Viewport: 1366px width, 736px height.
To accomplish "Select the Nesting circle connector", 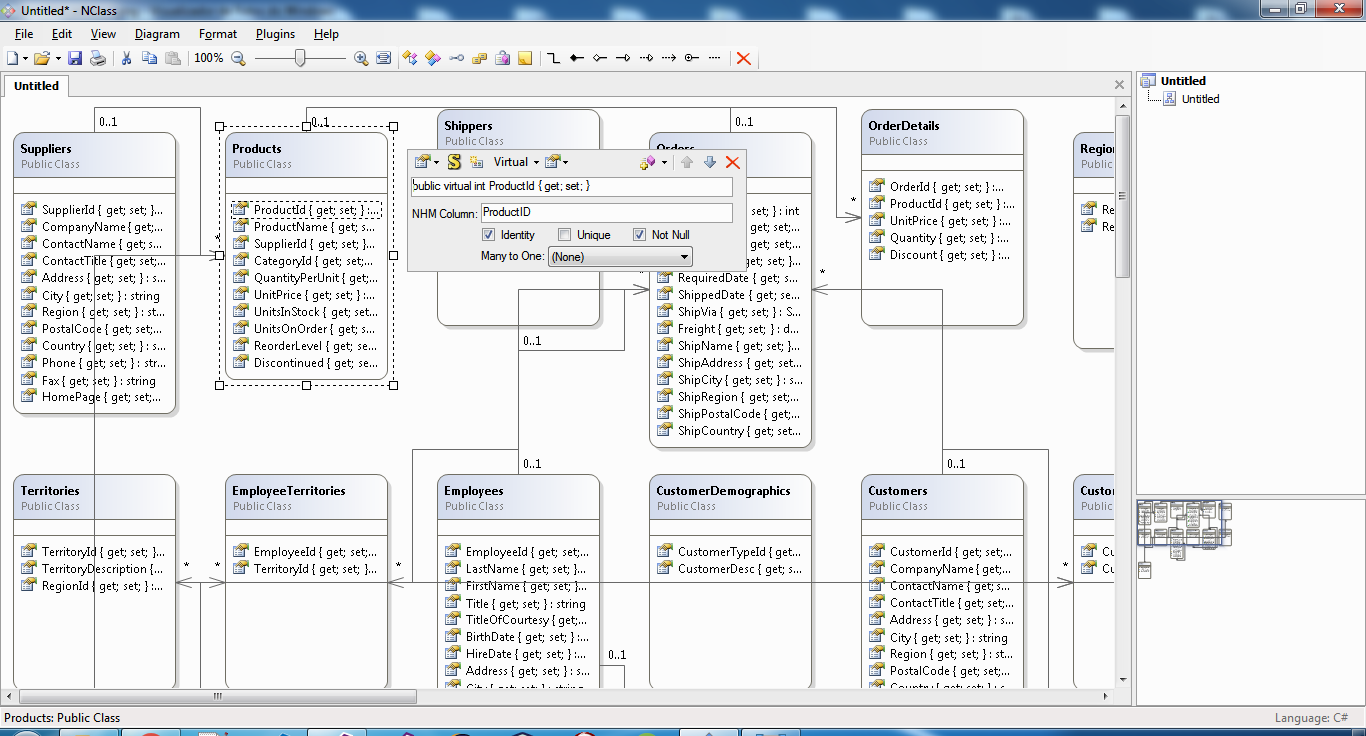I will tap(691, 58).
